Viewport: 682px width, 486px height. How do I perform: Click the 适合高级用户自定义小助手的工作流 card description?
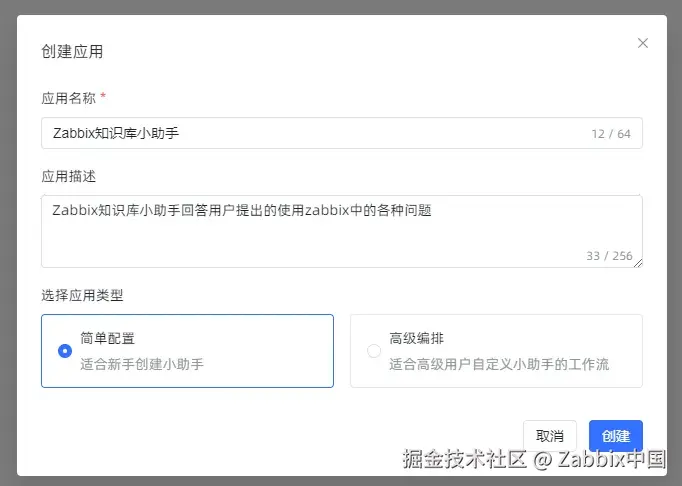click(x=499, y=365)
